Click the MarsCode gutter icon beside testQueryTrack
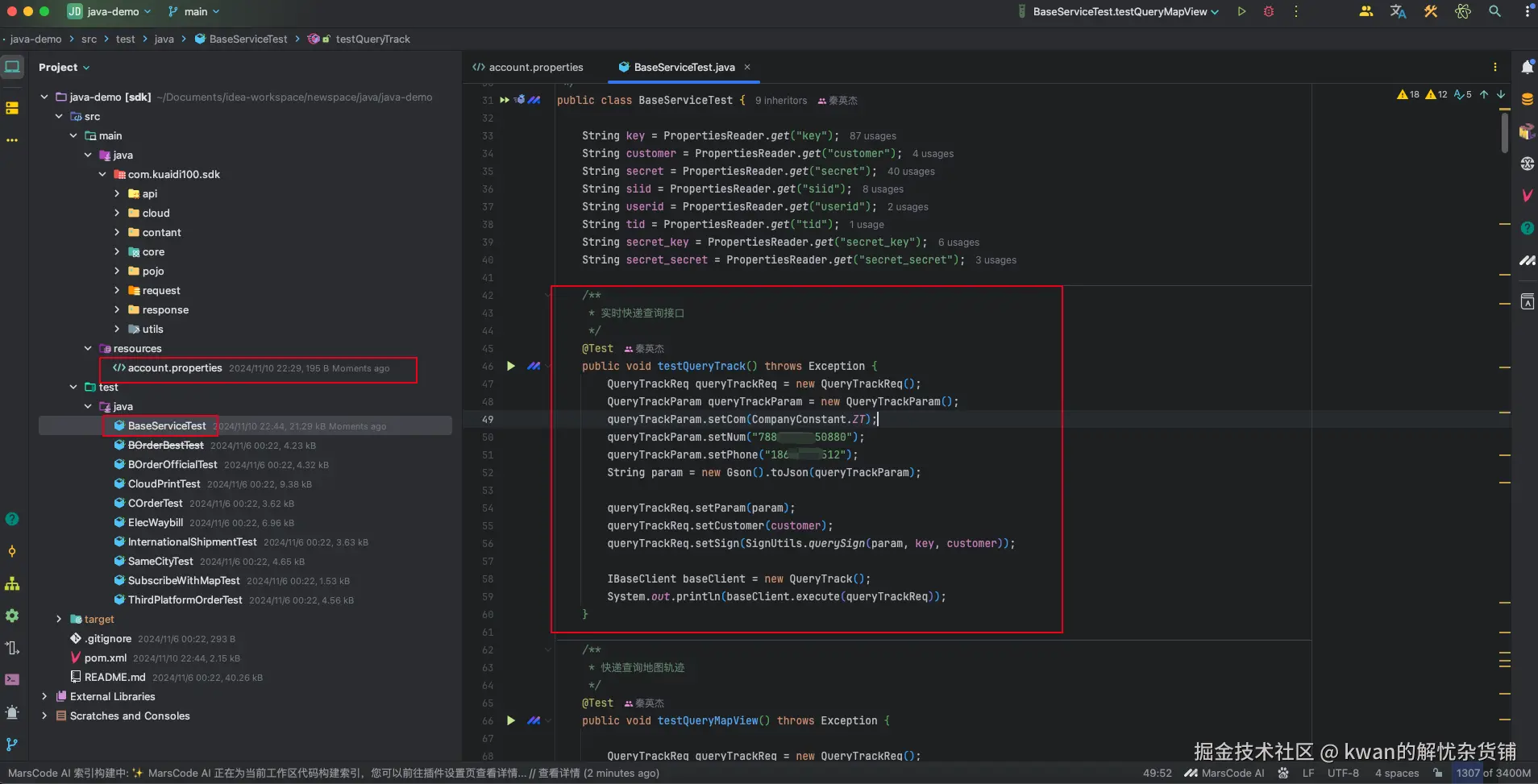Screen dimensions: 1538x784 (534, 366)
